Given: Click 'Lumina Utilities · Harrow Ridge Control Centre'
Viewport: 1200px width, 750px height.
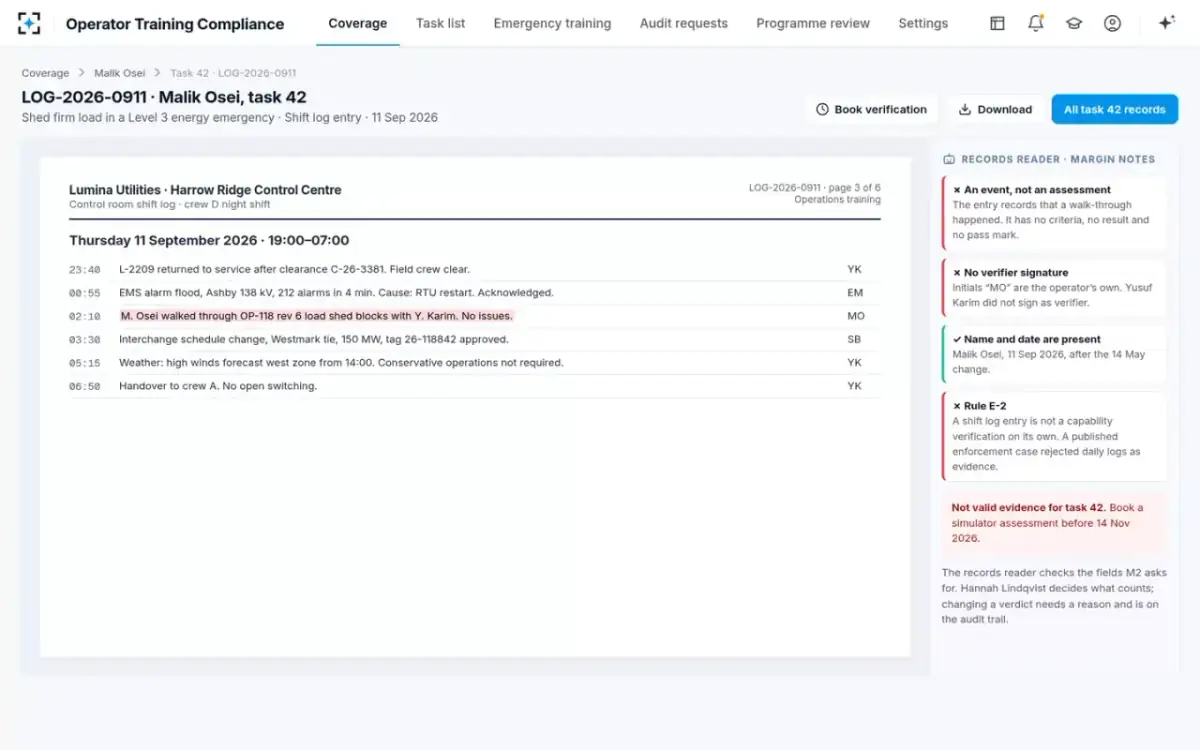Looking at the screenshot, I should point(205,190).
